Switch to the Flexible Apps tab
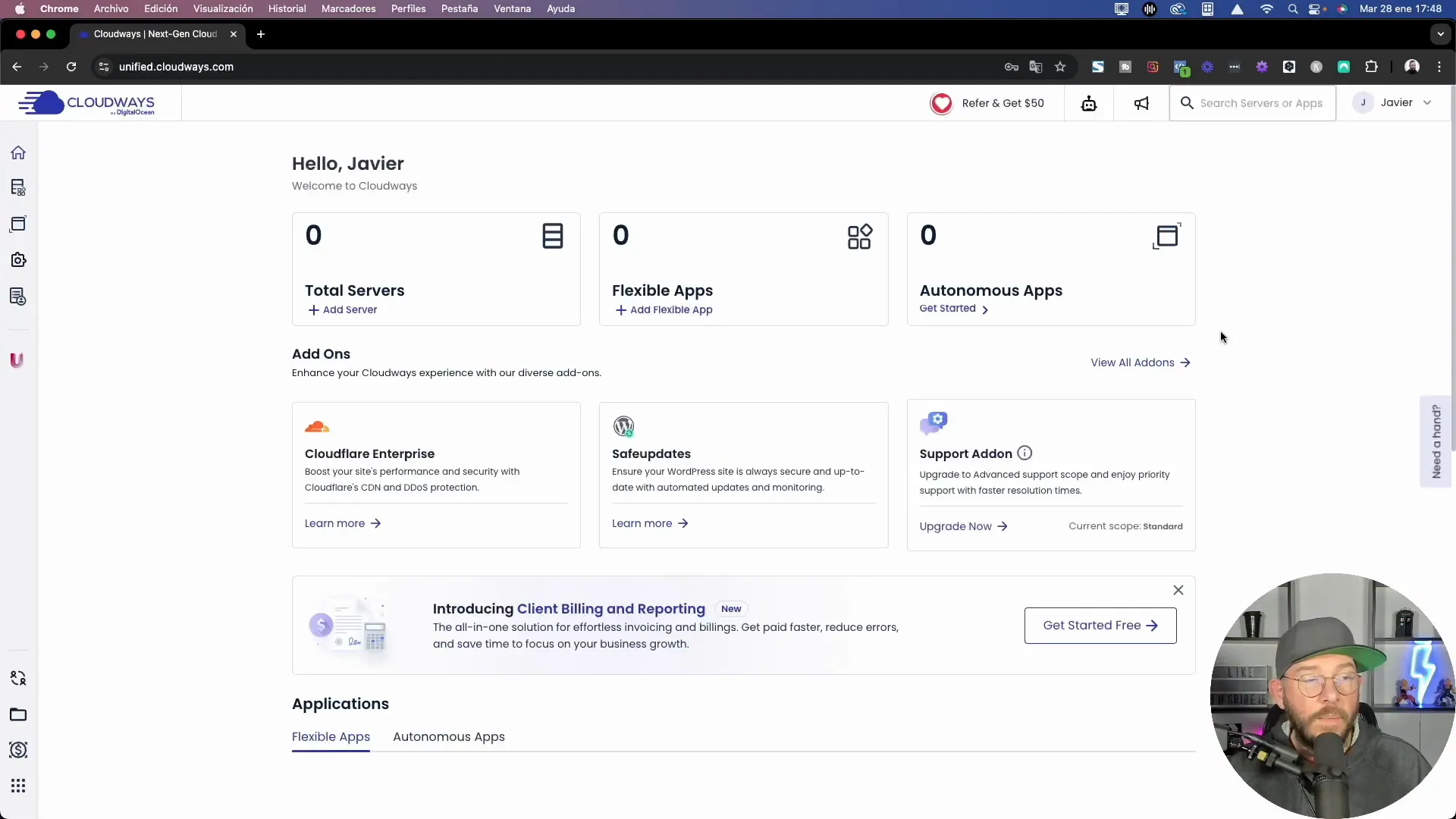 click(x=331, y=737)
